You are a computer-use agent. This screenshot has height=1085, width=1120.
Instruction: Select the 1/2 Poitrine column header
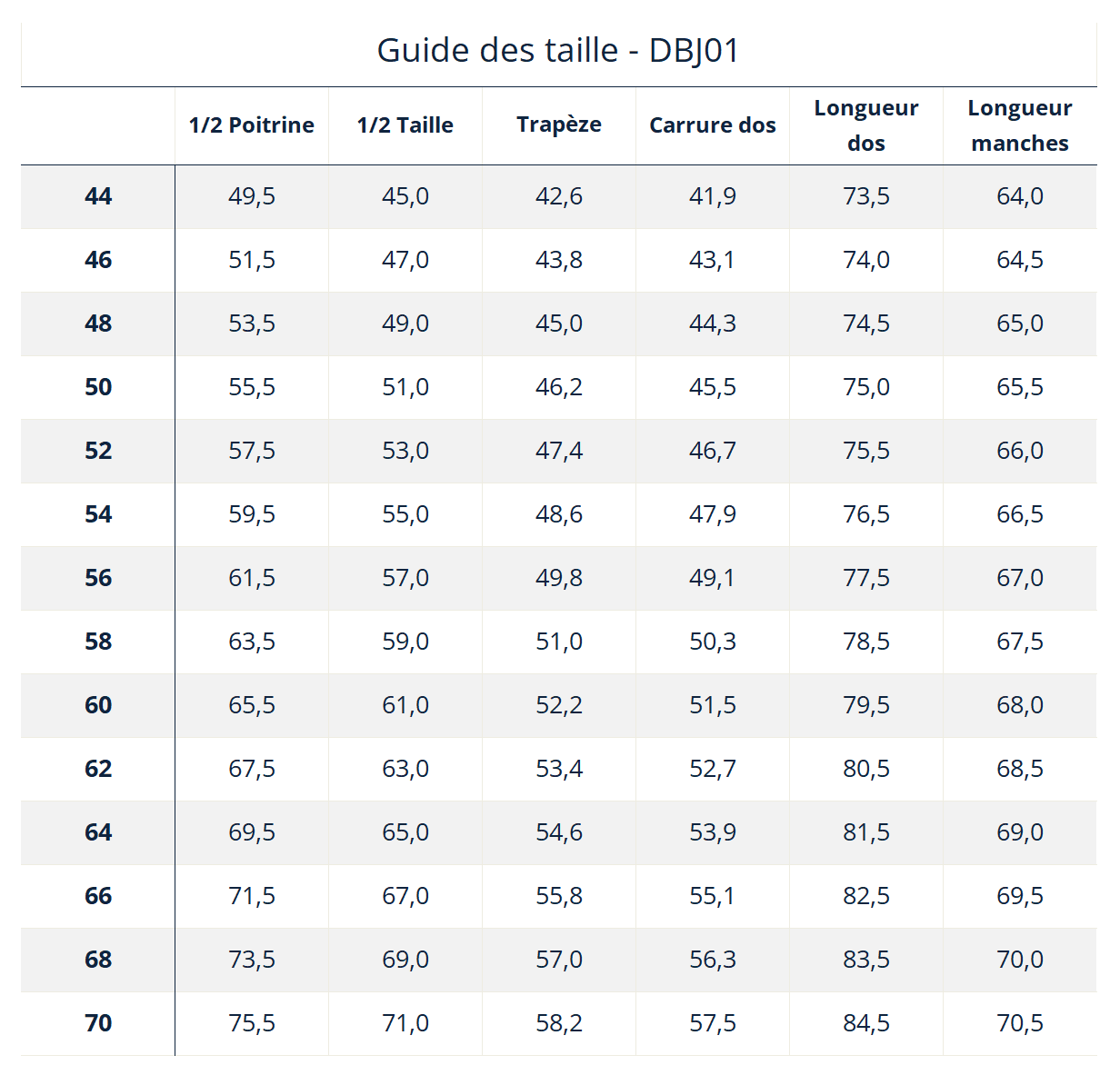coord(252,125)
